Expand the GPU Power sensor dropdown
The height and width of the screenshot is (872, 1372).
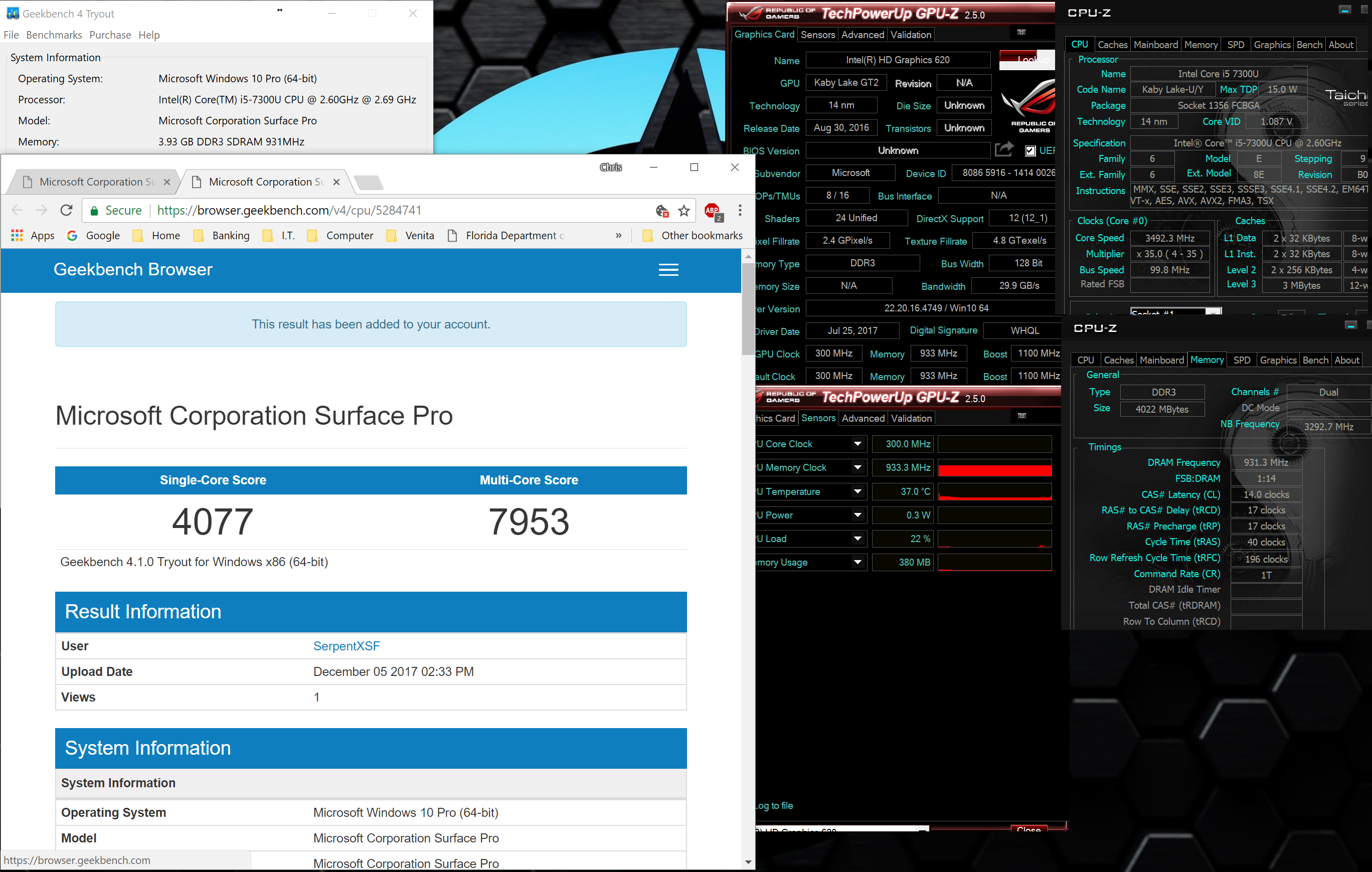point(858,515)
